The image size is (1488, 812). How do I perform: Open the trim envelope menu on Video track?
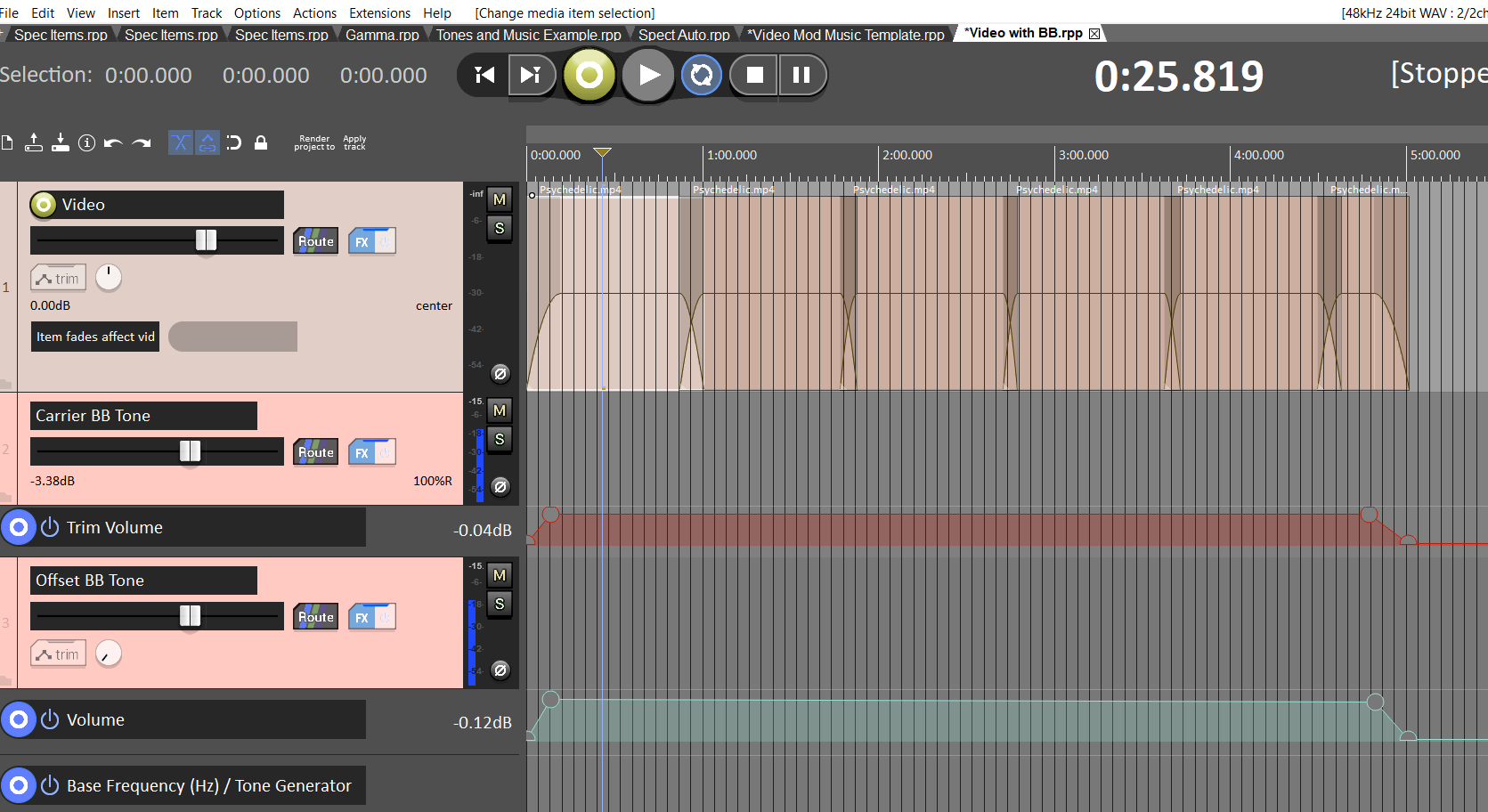pyautogui.click(x=59, y=278)
